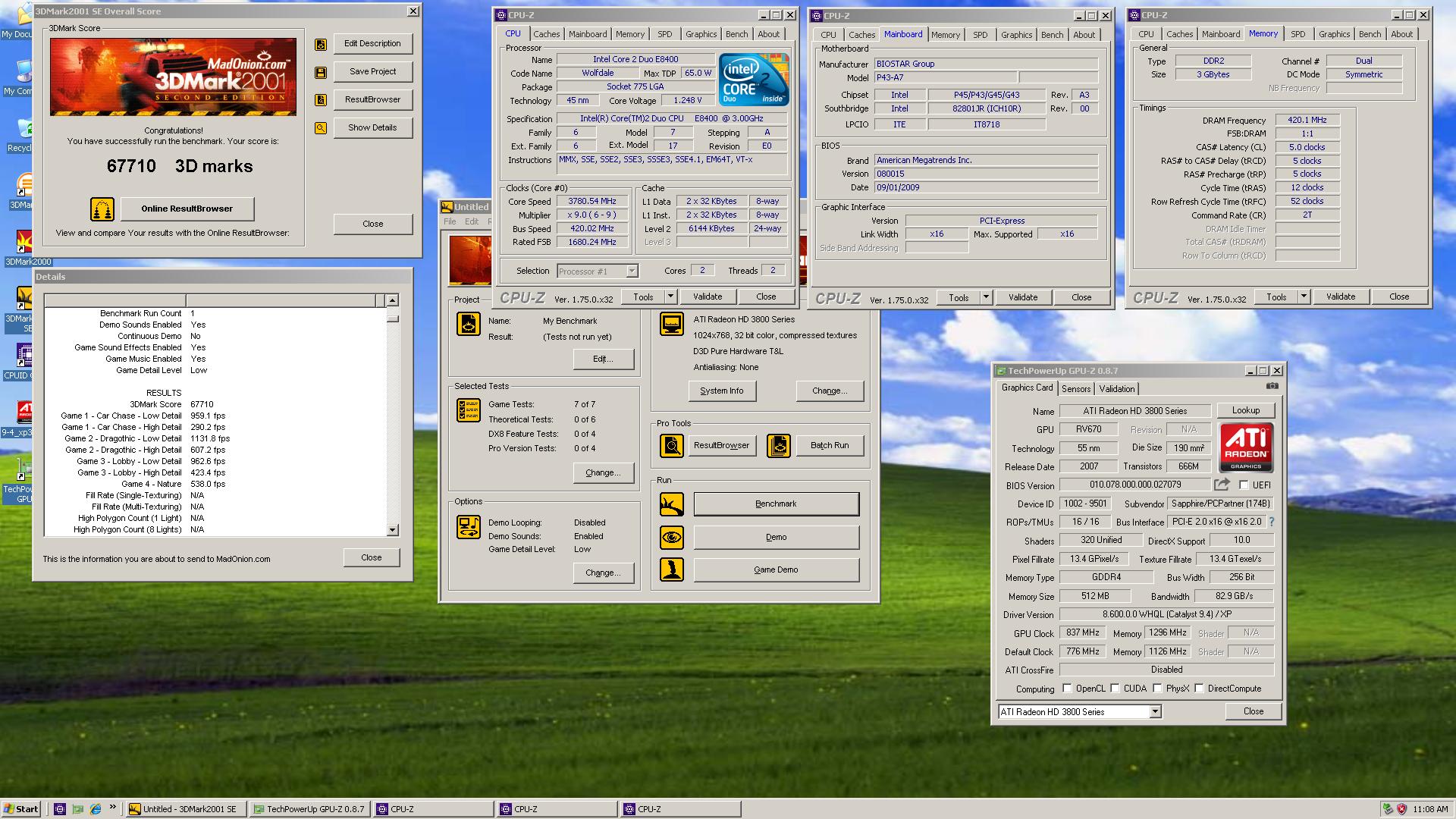Viewport: 1456px width, 819px height.
Task: Click the System Info button
Action: [x=722, y=391]
